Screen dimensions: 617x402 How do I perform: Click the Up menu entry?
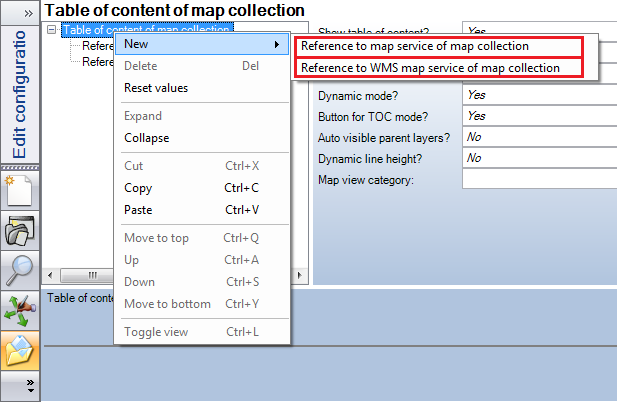pos(202,260)
